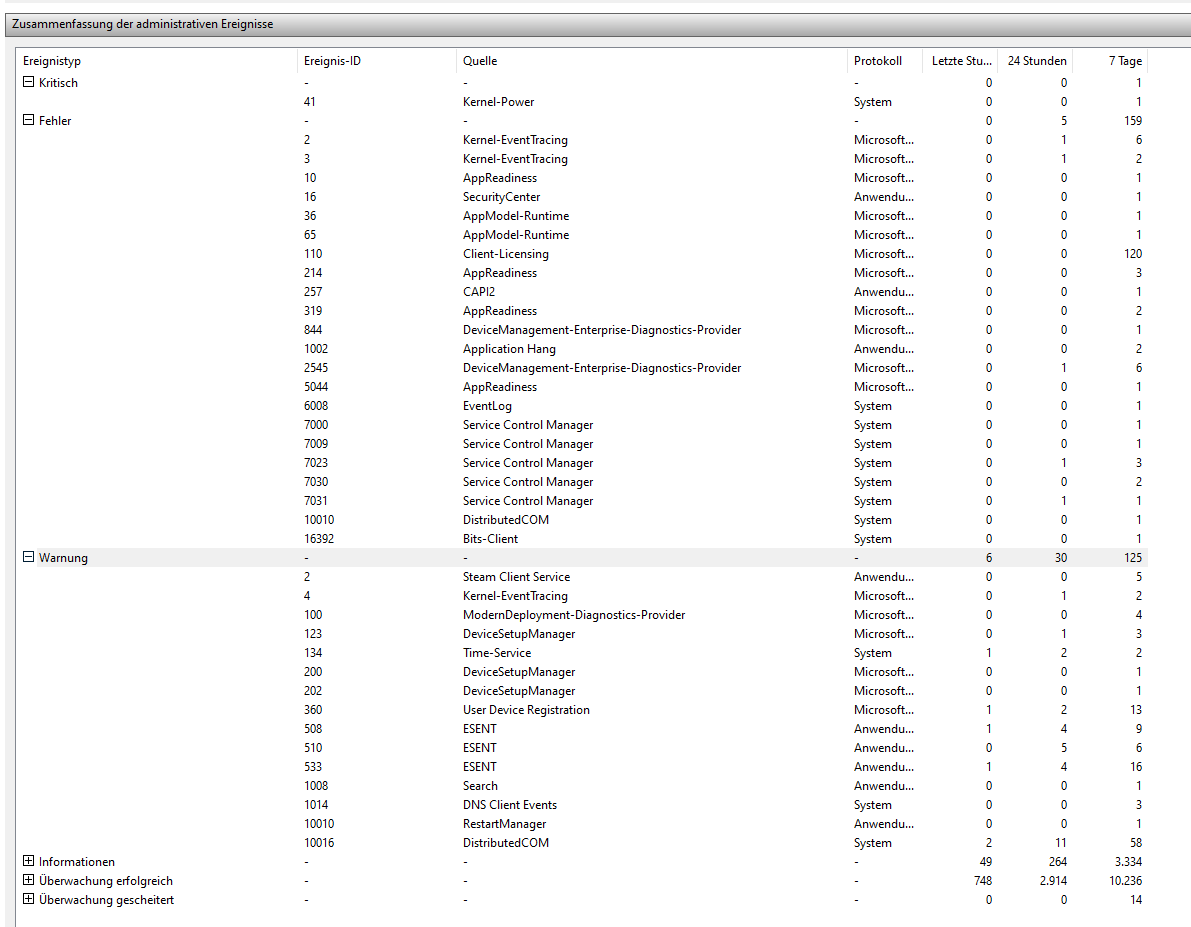Expand the Informationen event group

click(28, 861)
